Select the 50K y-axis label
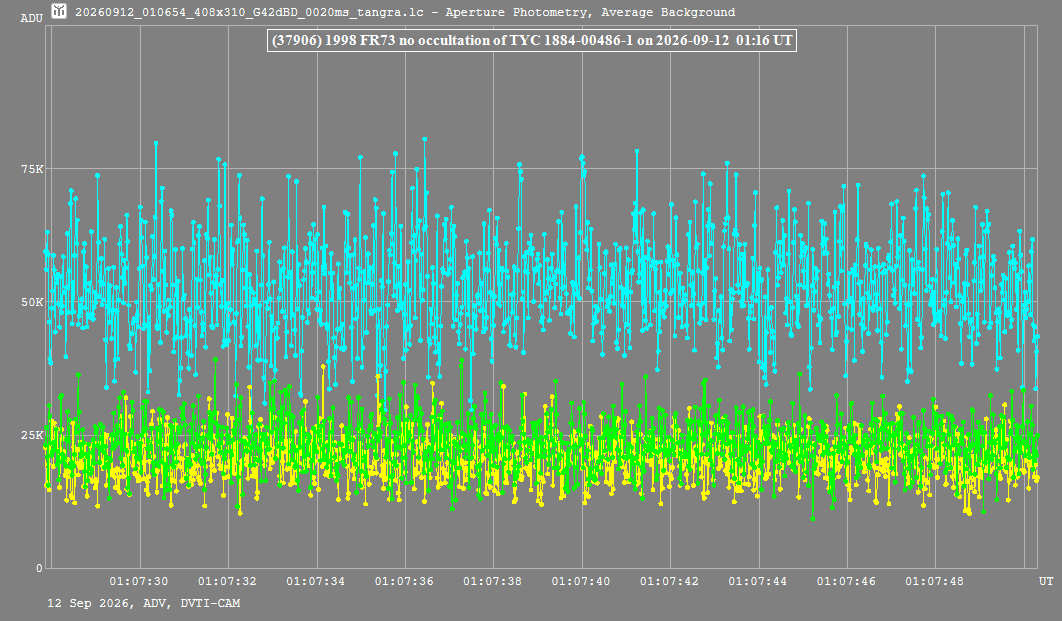Image resolution: width=1062 pixels, height=621 pixels. (32, 302)
